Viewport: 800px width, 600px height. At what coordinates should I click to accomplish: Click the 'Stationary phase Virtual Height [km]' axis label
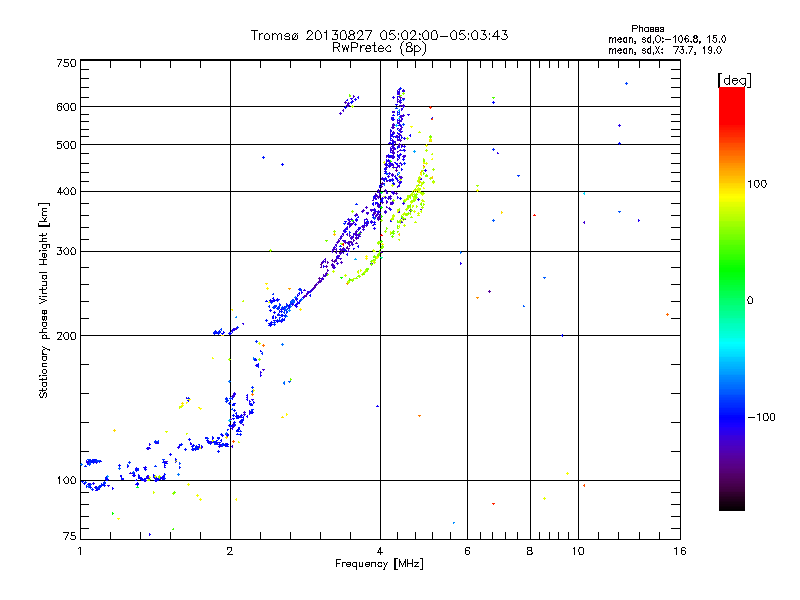(x=44, y=300)
